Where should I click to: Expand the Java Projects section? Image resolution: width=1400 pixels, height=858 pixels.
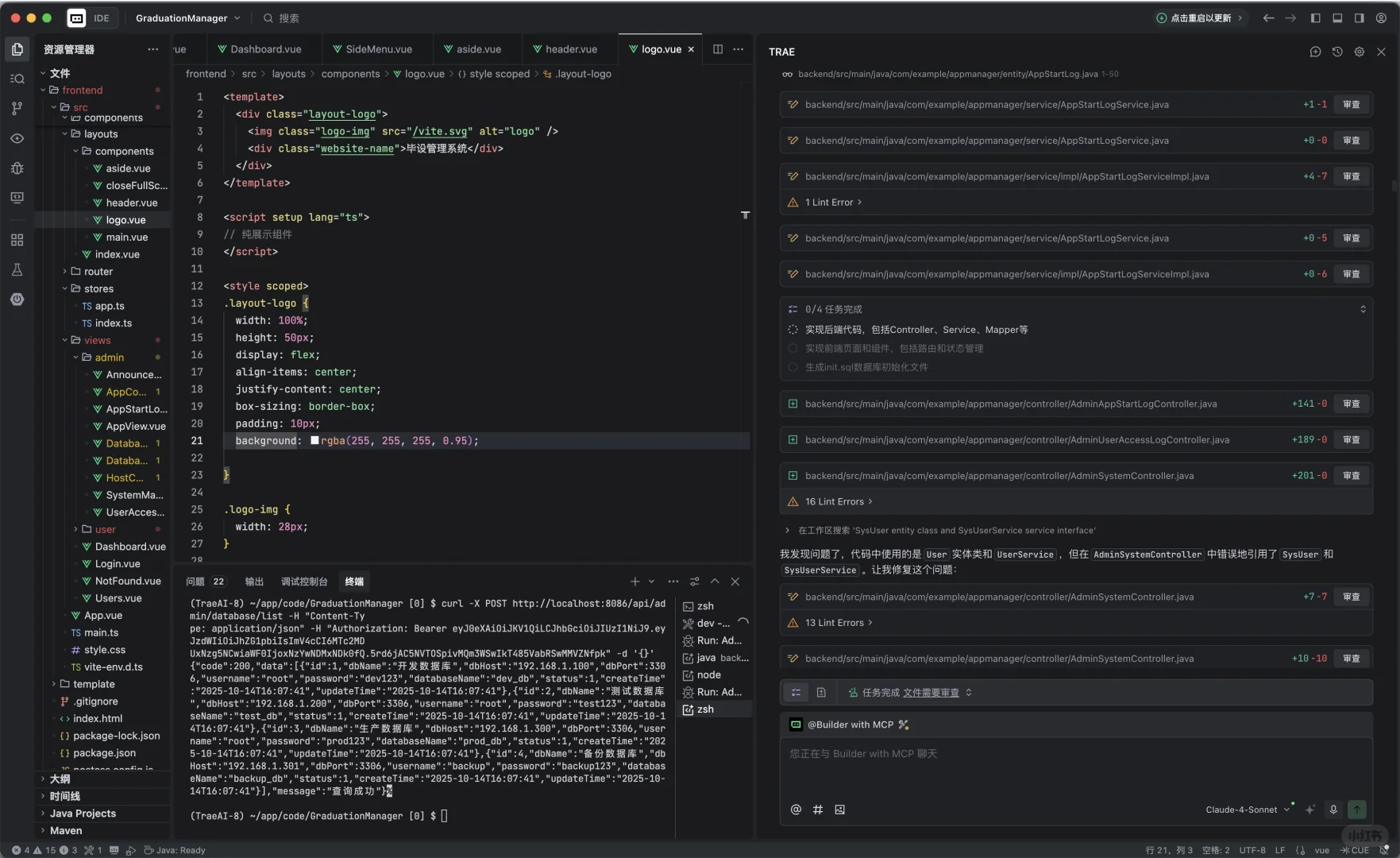[83, 814]
